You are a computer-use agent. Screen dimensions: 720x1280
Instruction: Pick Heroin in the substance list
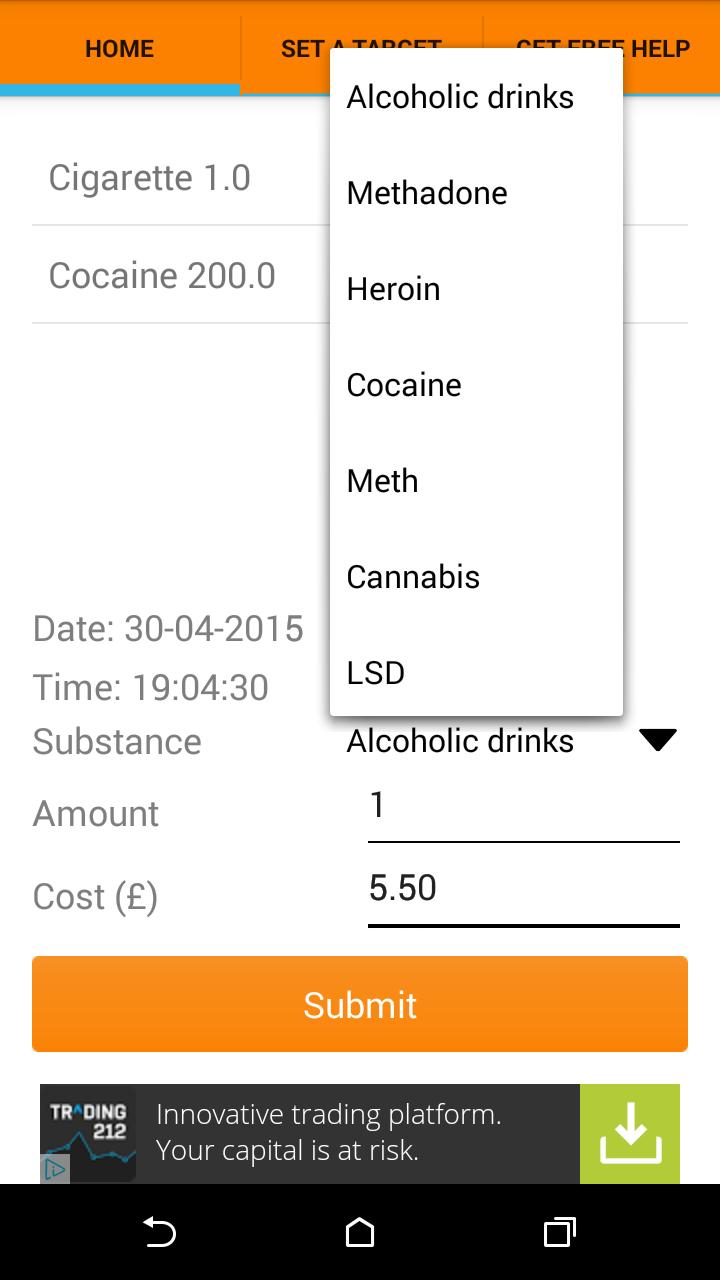pos(476,289)
